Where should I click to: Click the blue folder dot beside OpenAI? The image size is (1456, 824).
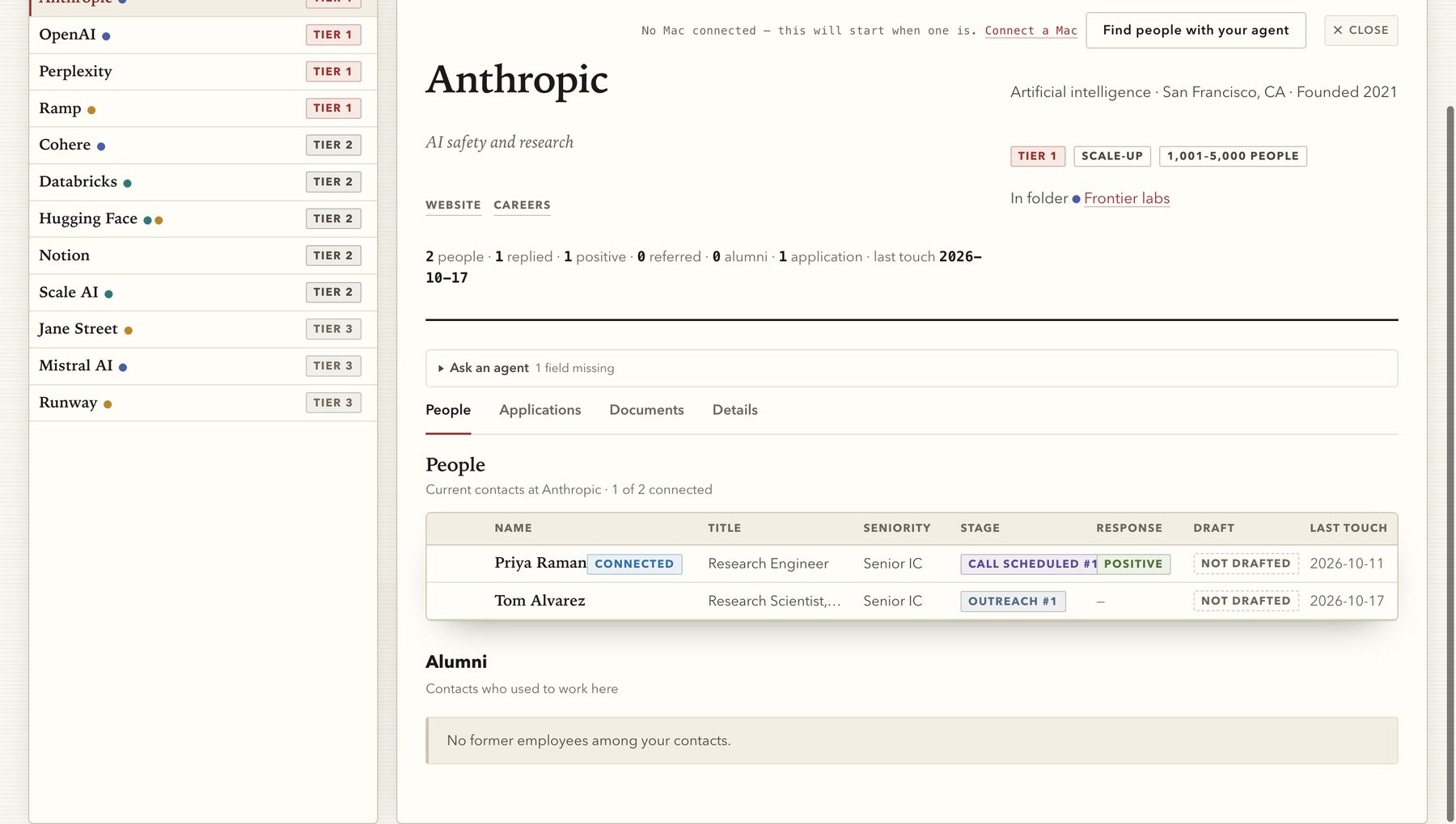pyautogui.click(x=106, y=36)
